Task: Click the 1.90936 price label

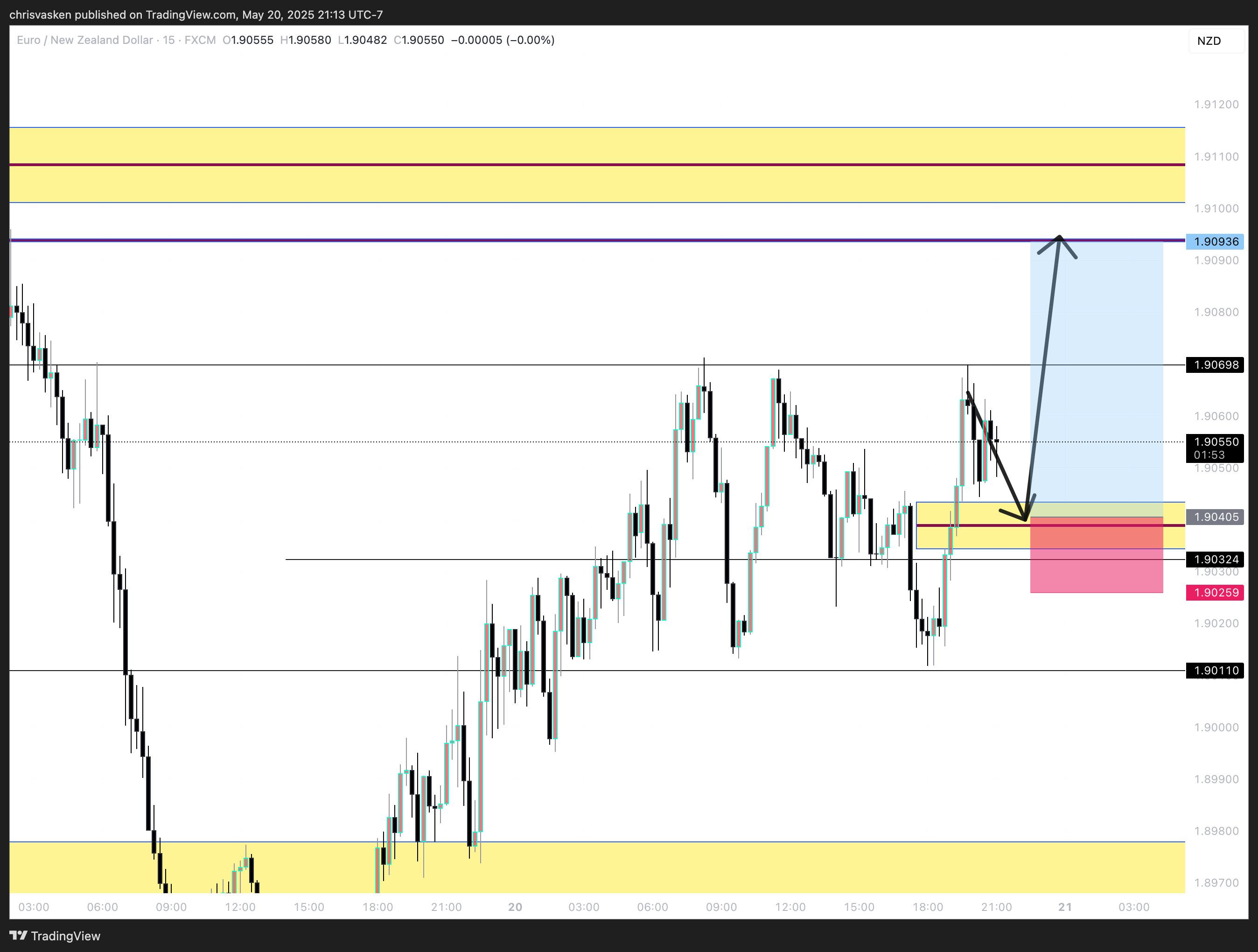Action: pos(1215,242)
